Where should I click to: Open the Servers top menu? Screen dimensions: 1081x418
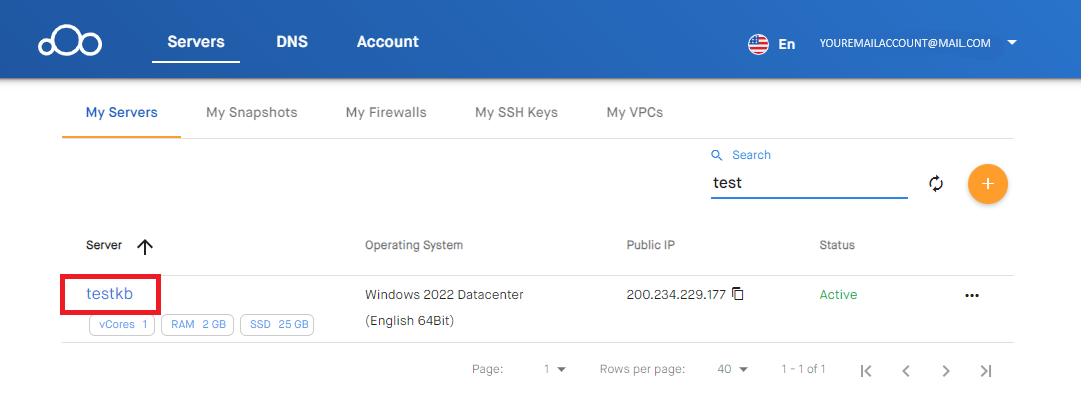[x=196, y=41]
